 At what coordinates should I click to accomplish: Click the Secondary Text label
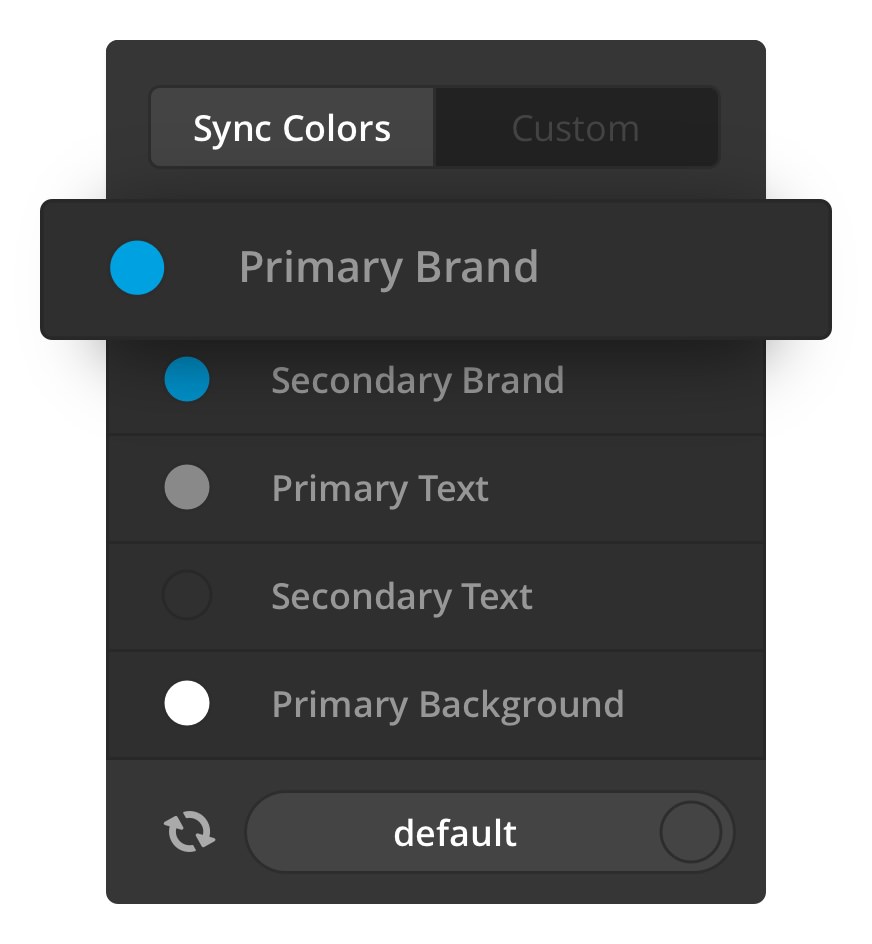(x=402, y=597)
